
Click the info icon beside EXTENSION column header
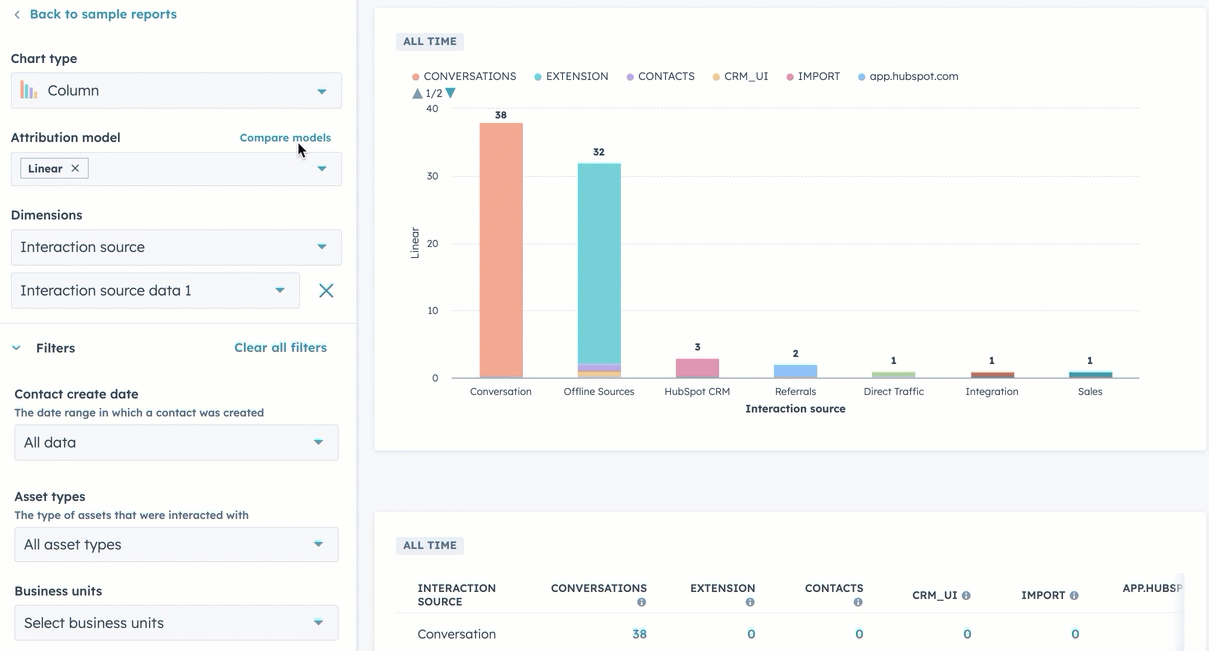pyautogui.click(x=750, y=600)
